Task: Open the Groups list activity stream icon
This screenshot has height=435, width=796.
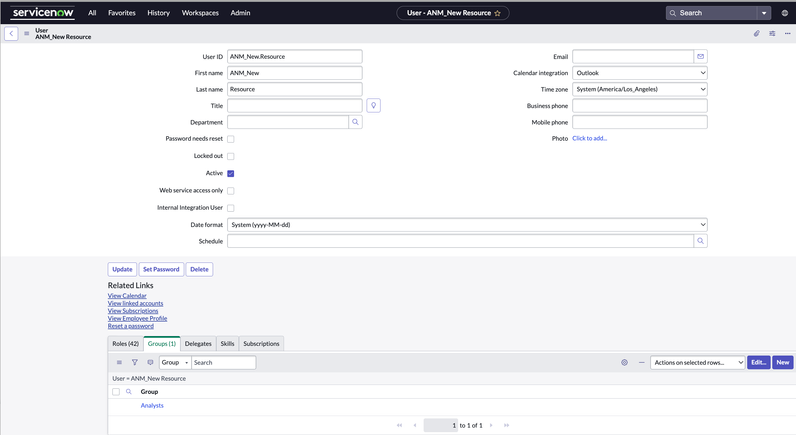Action: pos(150,362)
